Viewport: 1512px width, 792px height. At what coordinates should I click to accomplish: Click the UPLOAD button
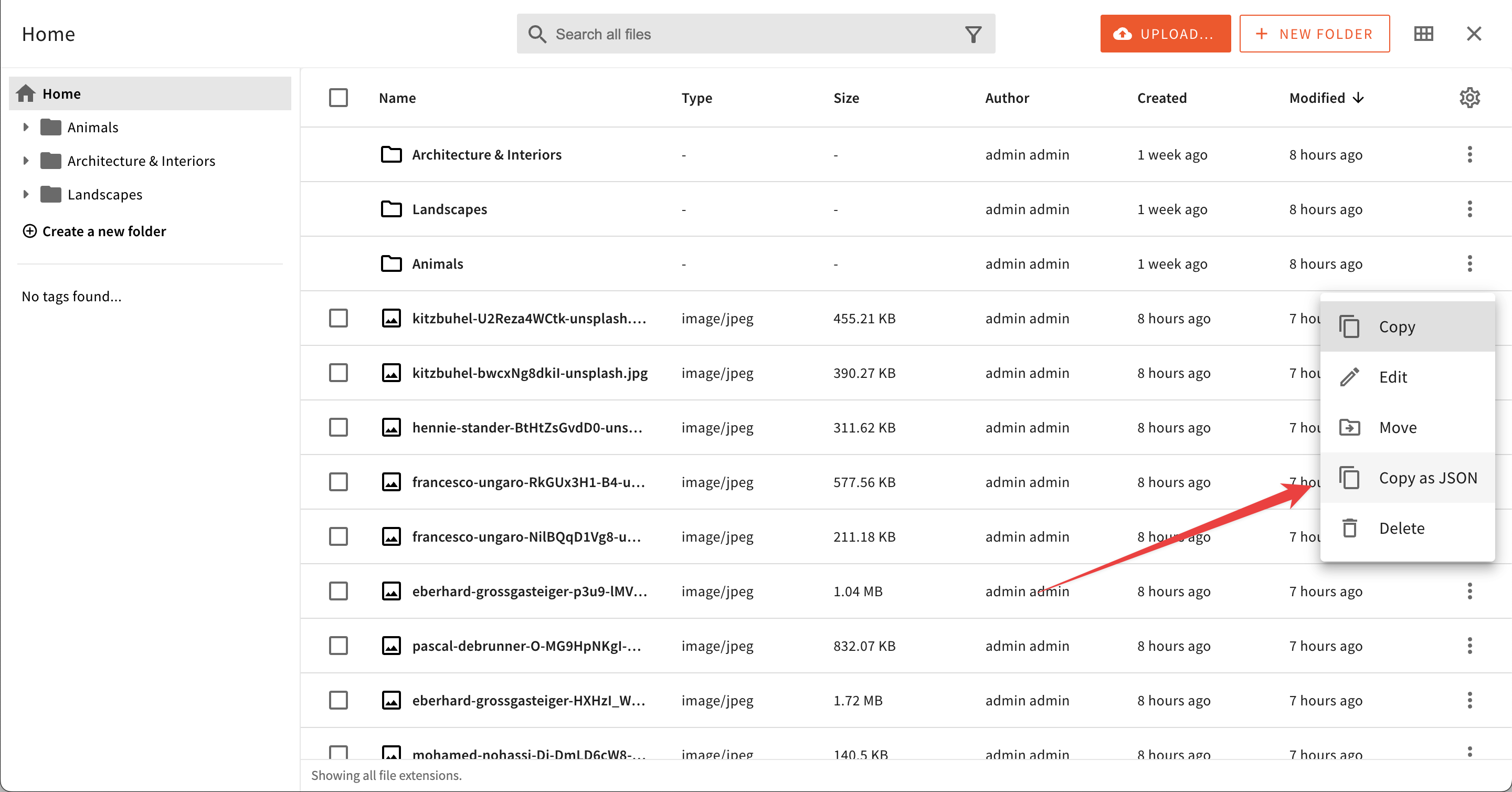click(1165, 34)
